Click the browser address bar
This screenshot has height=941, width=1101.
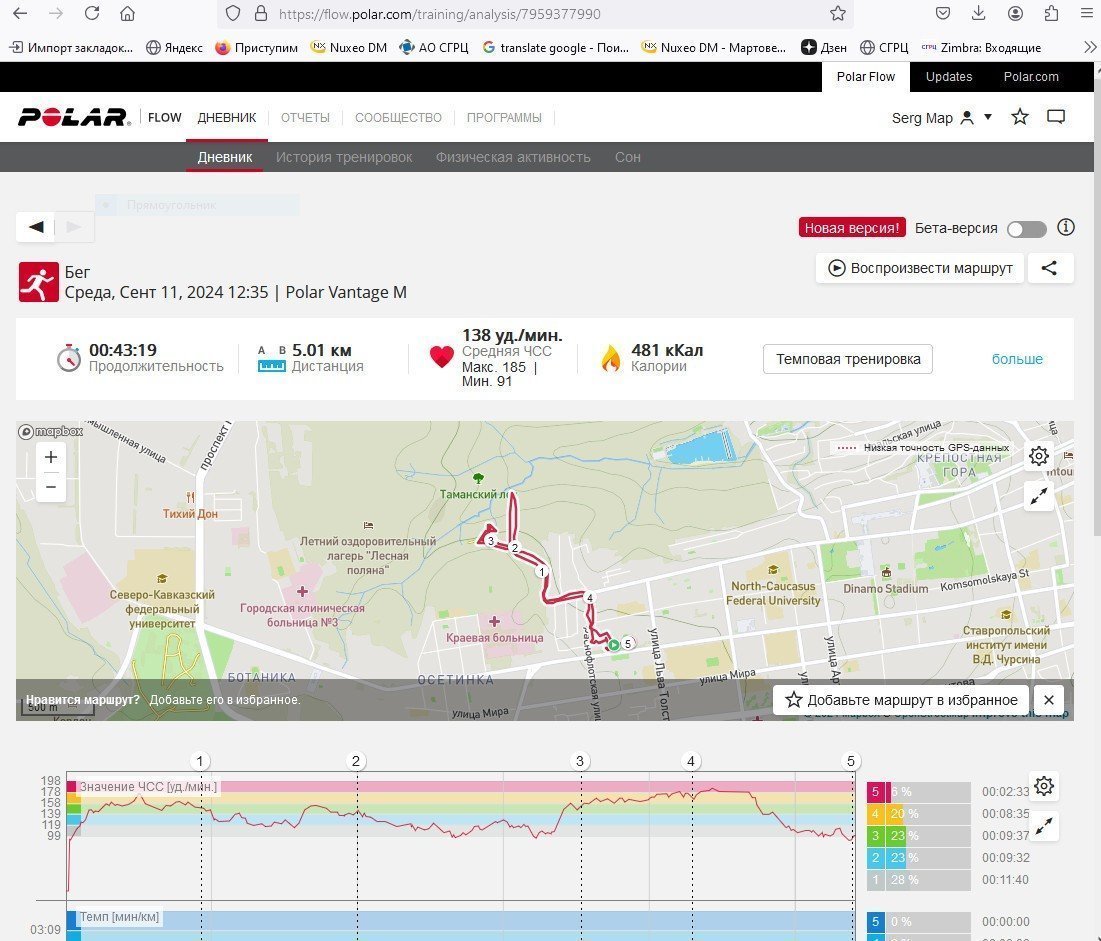click(534, 13)
